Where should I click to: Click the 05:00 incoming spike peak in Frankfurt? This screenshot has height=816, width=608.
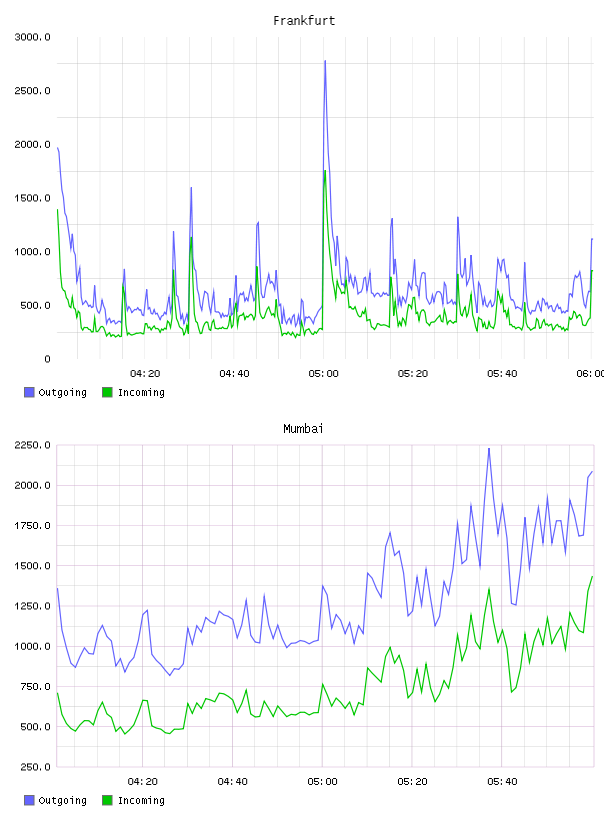click(325, 171)
